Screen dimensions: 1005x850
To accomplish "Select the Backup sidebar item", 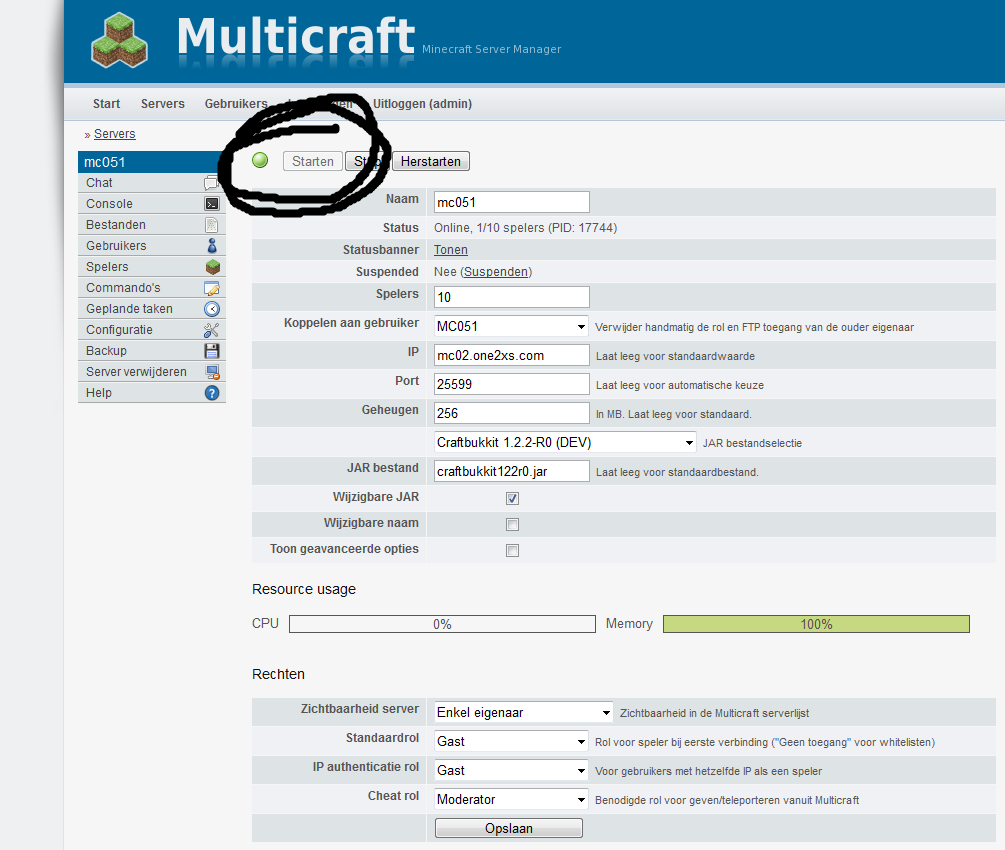I will pos(152,351).
